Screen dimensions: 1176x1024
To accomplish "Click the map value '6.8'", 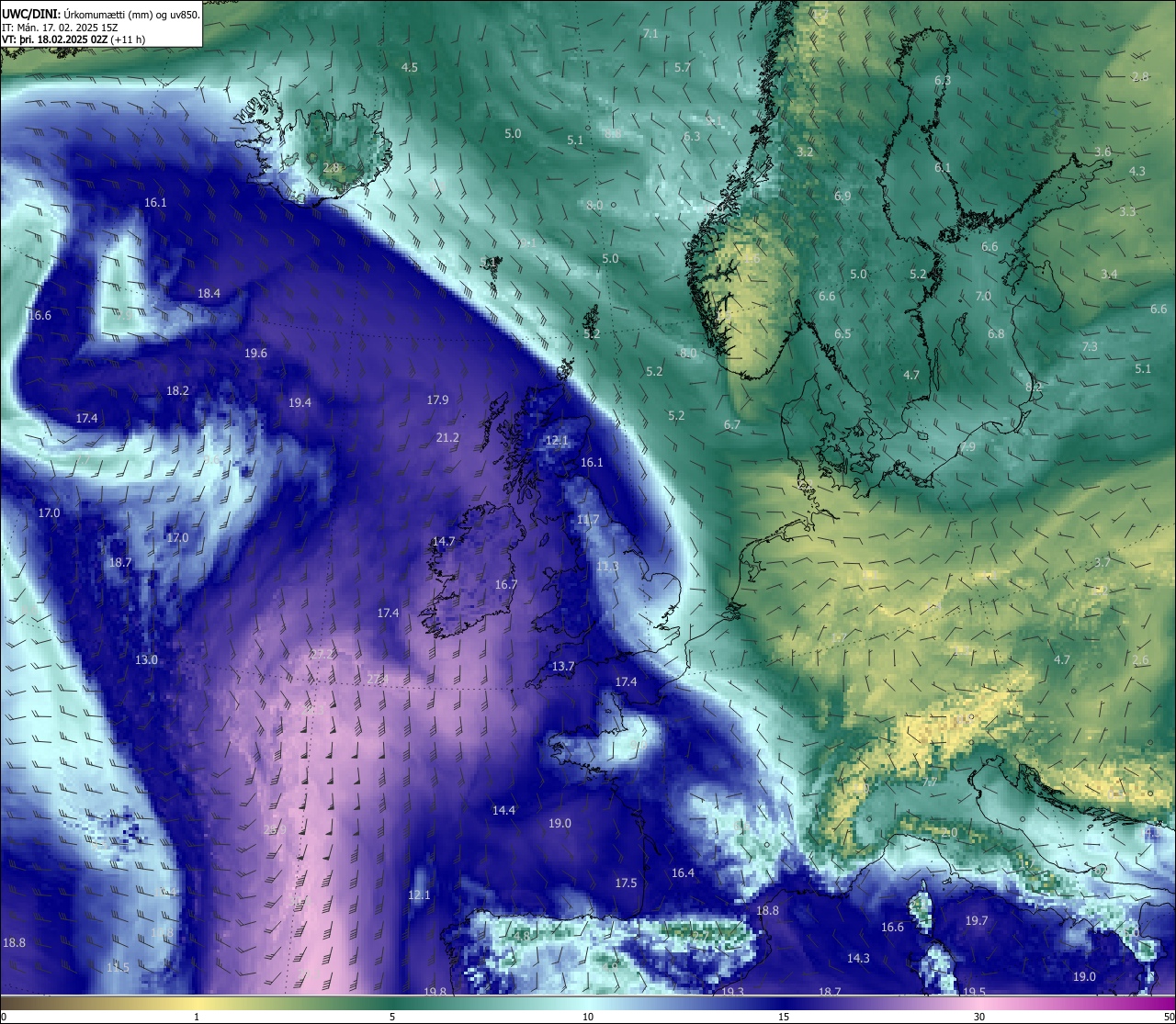I will [x=996, y=334].
